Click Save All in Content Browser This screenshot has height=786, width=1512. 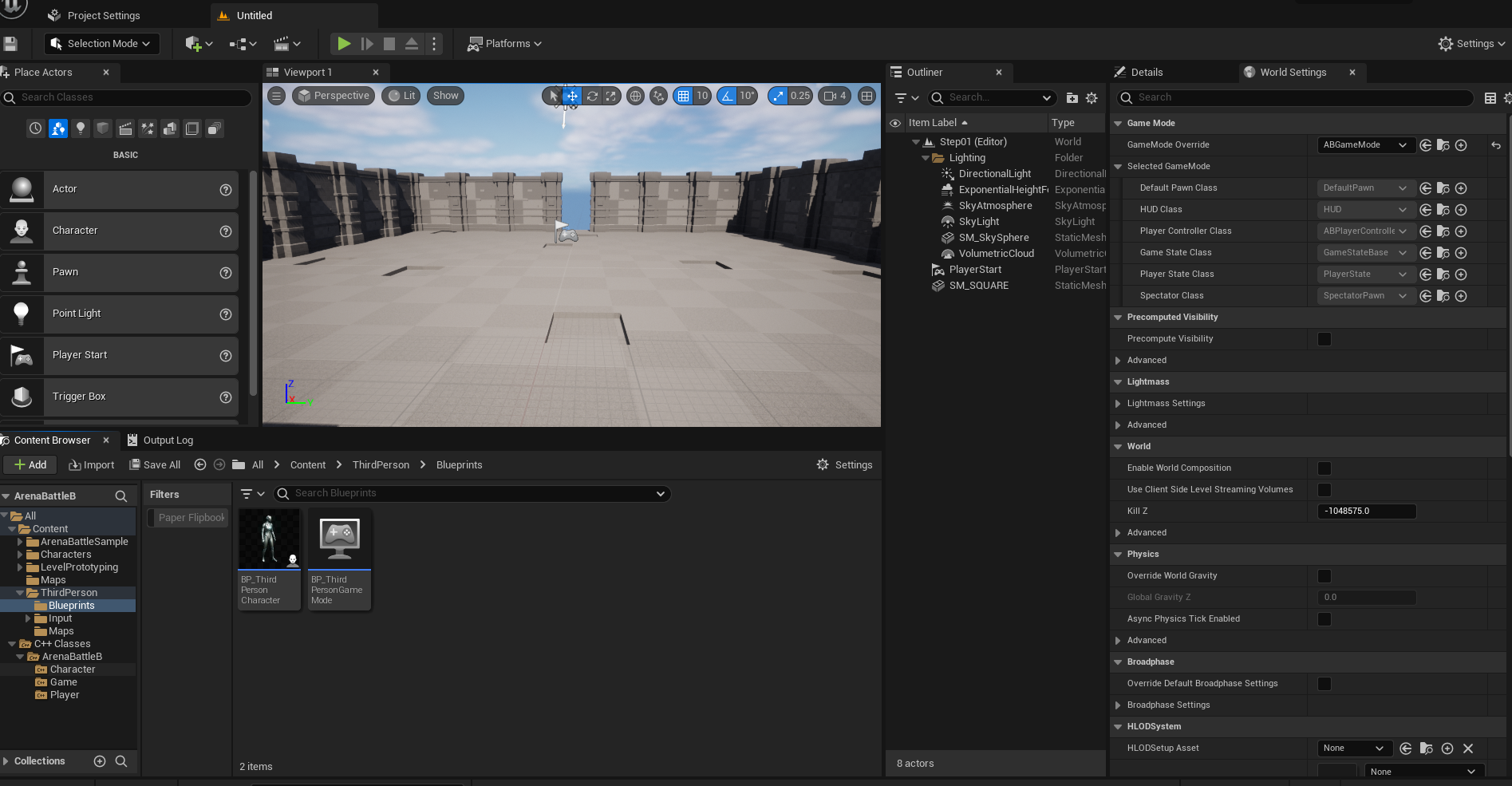point(156,465)
